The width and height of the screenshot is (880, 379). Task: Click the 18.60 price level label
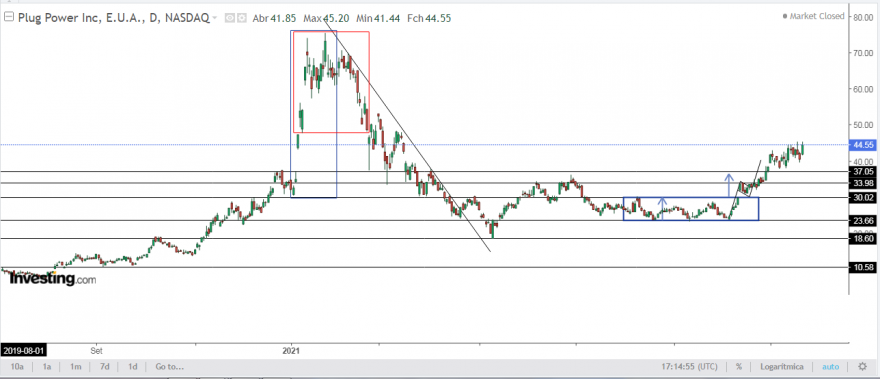864,239
